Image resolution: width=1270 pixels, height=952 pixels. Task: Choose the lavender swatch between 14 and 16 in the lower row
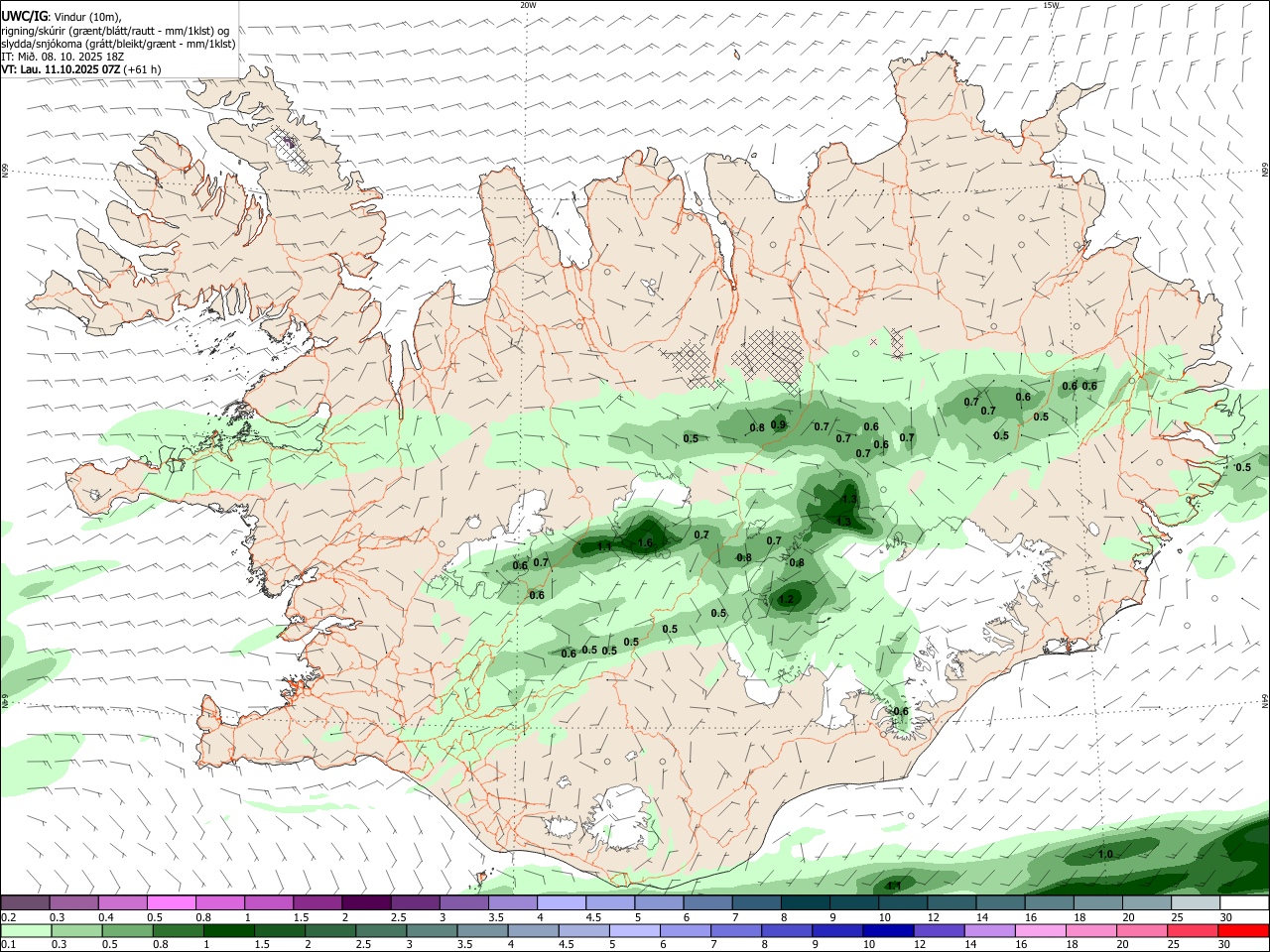(x=988, y=931)
